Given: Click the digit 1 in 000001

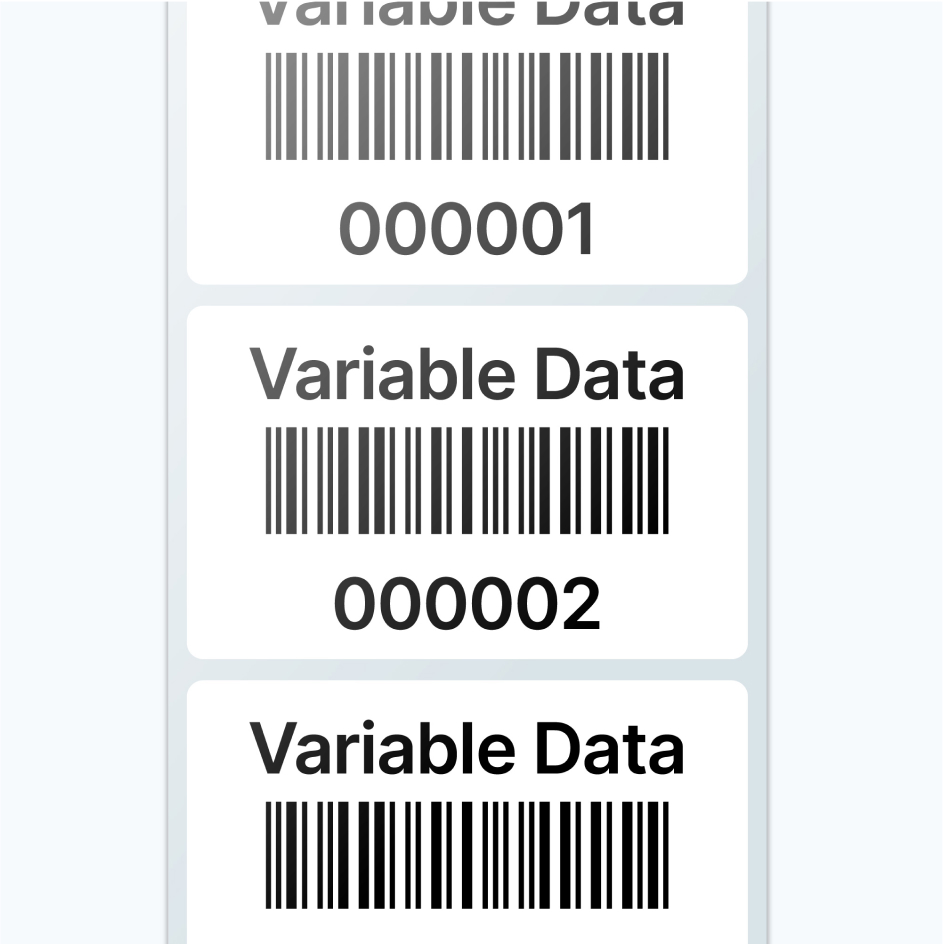Looking at the screenshot, I should [x=579, y=229].
